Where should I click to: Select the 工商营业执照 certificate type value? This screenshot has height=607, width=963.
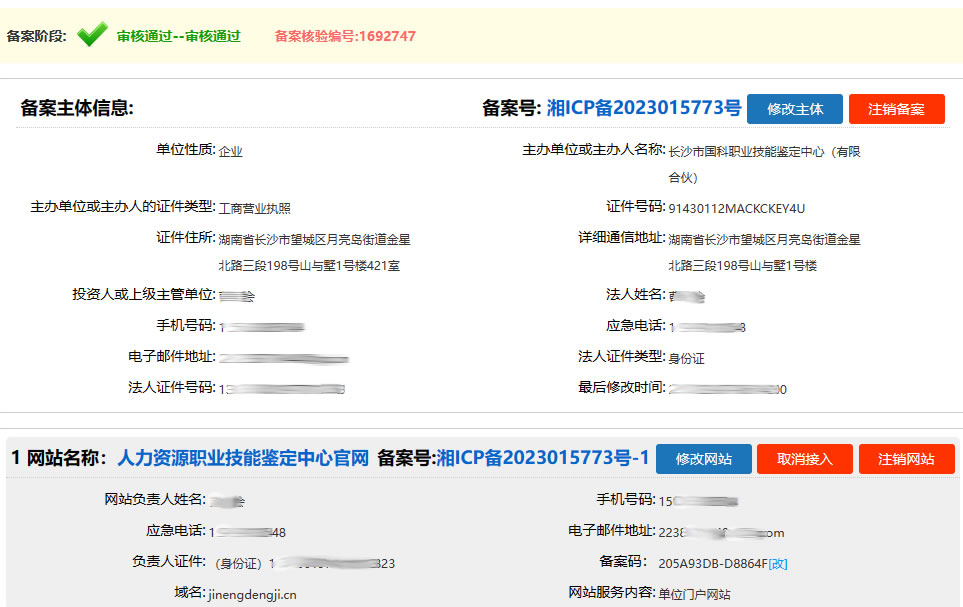[x=255, y=208]
